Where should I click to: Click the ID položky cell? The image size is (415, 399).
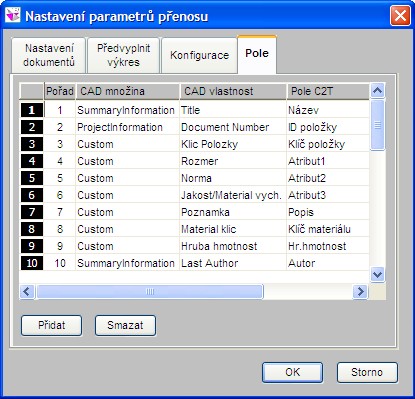tap(328, 127)
